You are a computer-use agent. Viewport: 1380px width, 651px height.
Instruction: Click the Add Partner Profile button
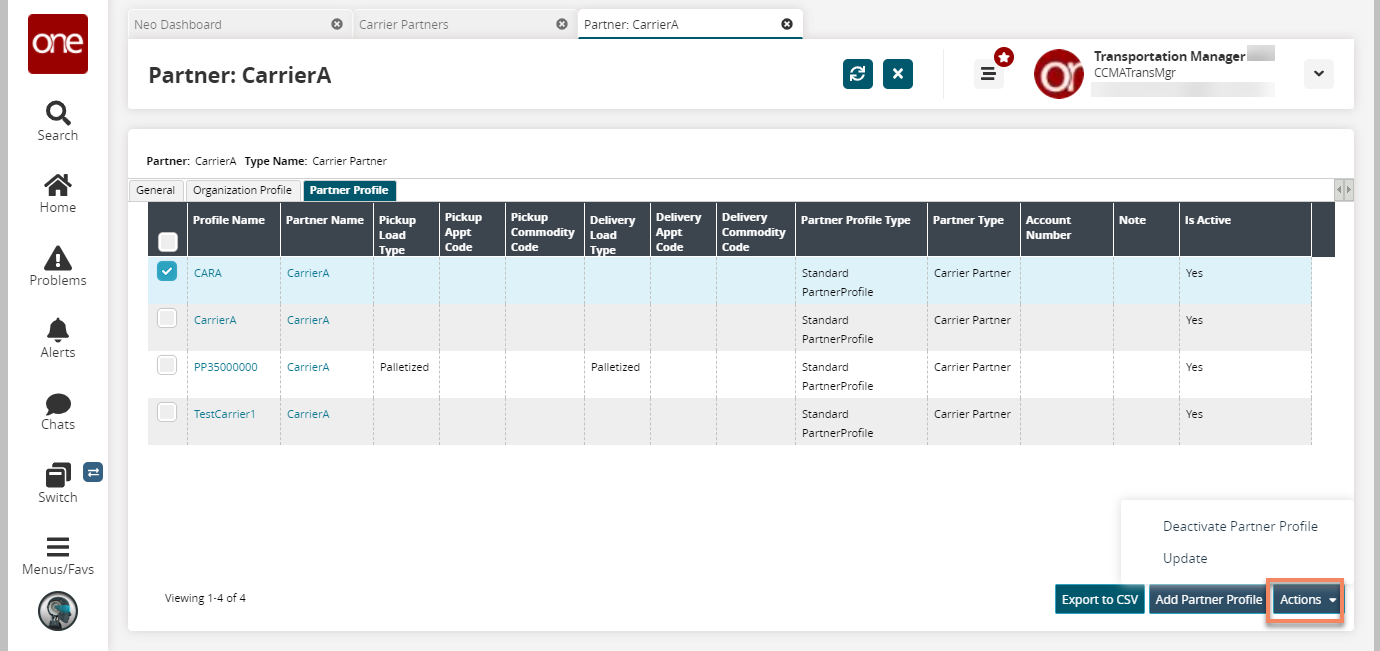click(1208, 600)
